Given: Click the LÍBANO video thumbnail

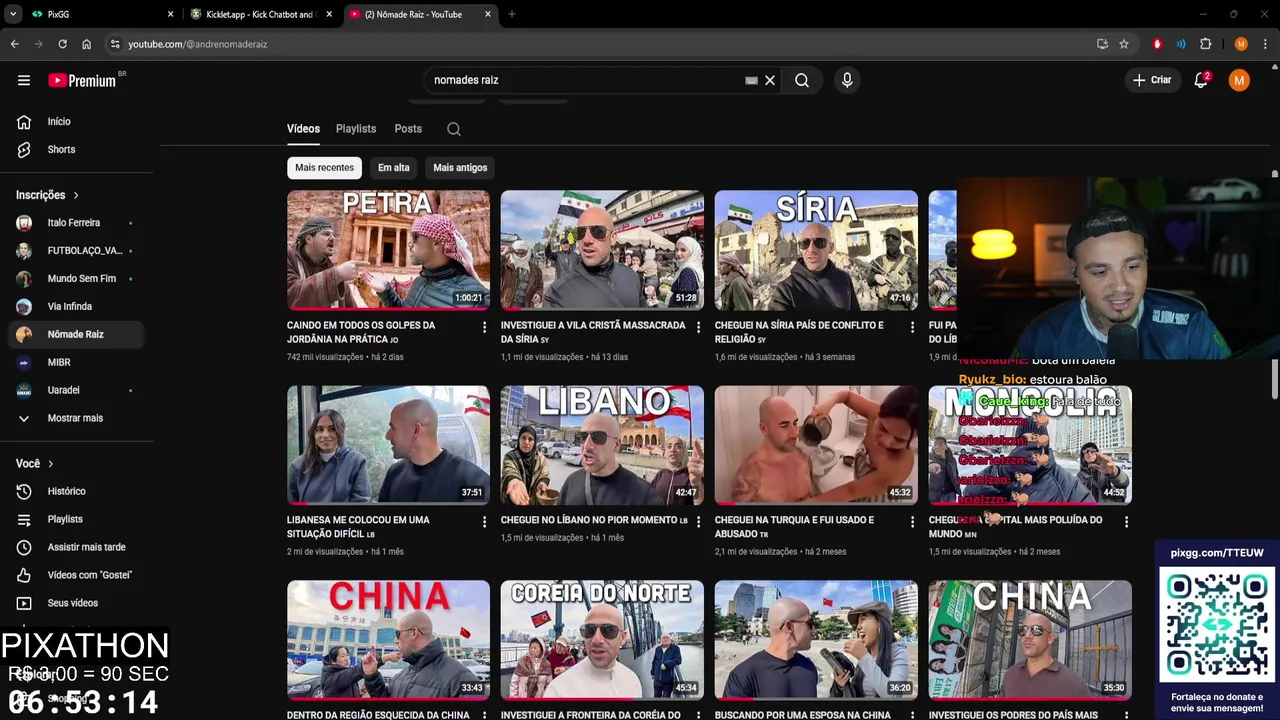Looking at the screenshot, I should (x=602, y=445).
